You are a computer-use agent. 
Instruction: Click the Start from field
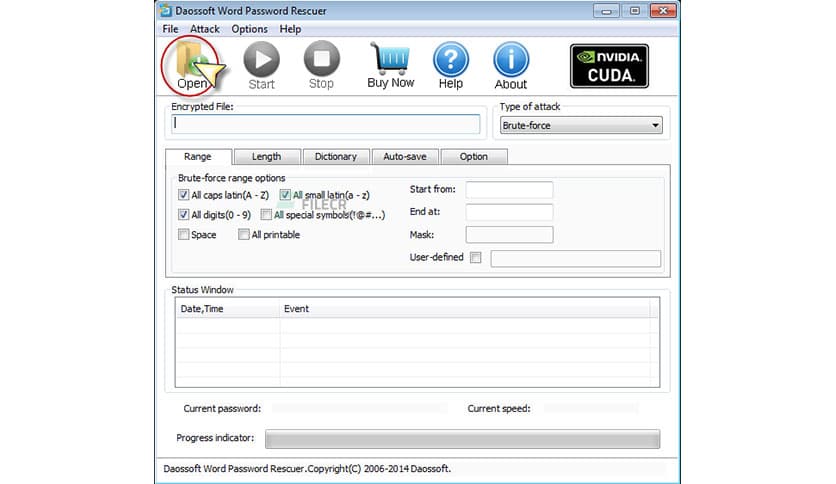[509, 190]
